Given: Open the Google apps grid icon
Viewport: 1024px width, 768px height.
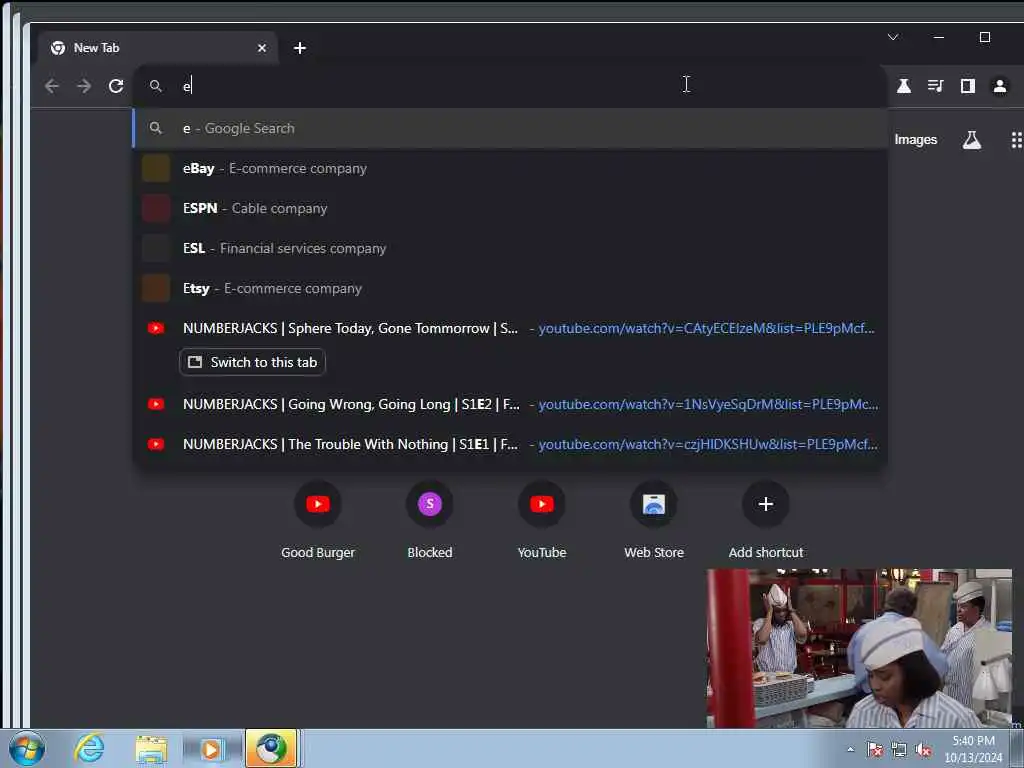Looking at the screenshot, I should click(1016, 140).
